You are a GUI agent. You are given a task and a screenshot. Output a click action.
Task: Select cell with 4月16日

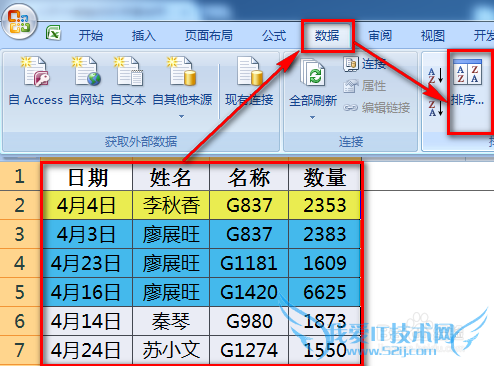(x=87, y=292)
